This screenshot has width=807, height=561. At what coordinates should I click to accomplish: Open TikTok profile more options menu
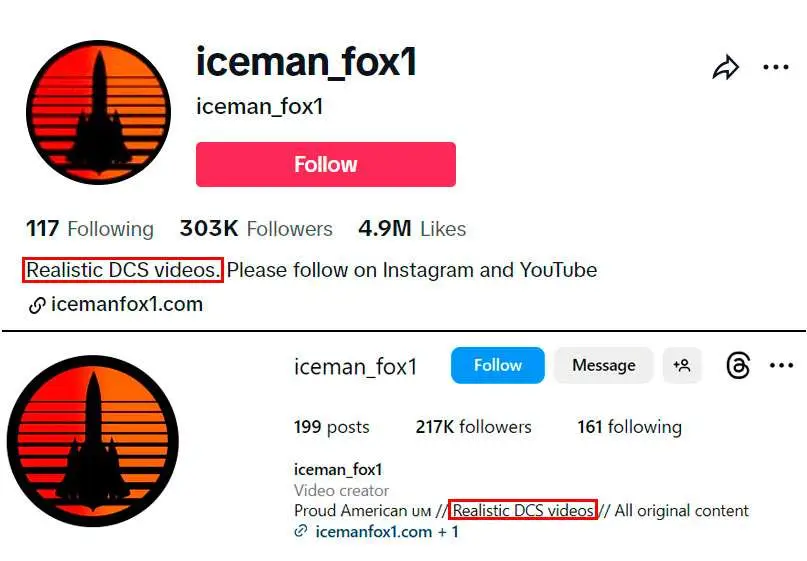(776, 68)
